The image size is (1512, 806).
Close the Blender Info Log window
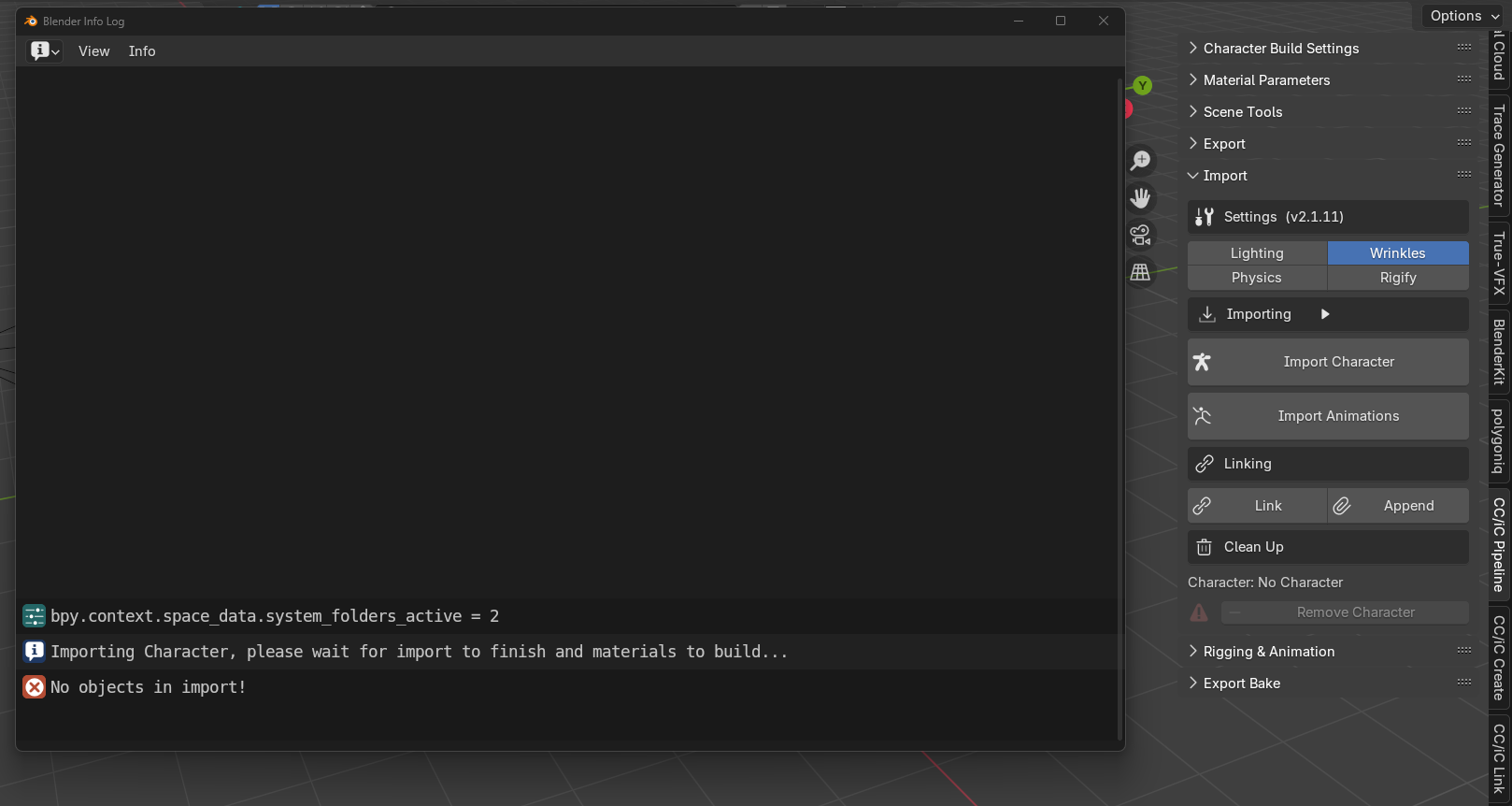tap(1104, 21)
